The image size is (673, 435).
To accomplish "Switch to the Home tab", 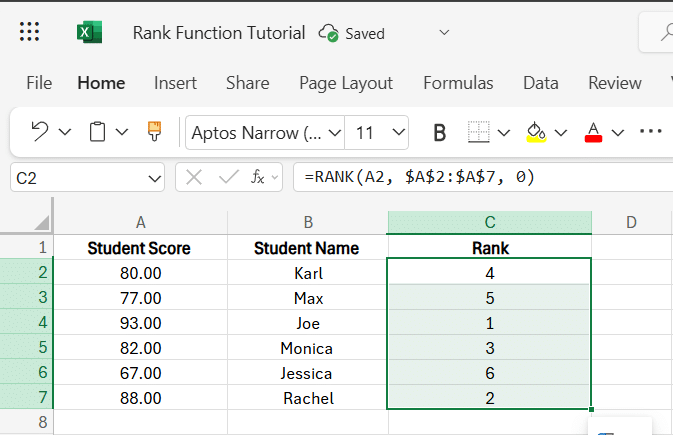I will pos(101,83).
